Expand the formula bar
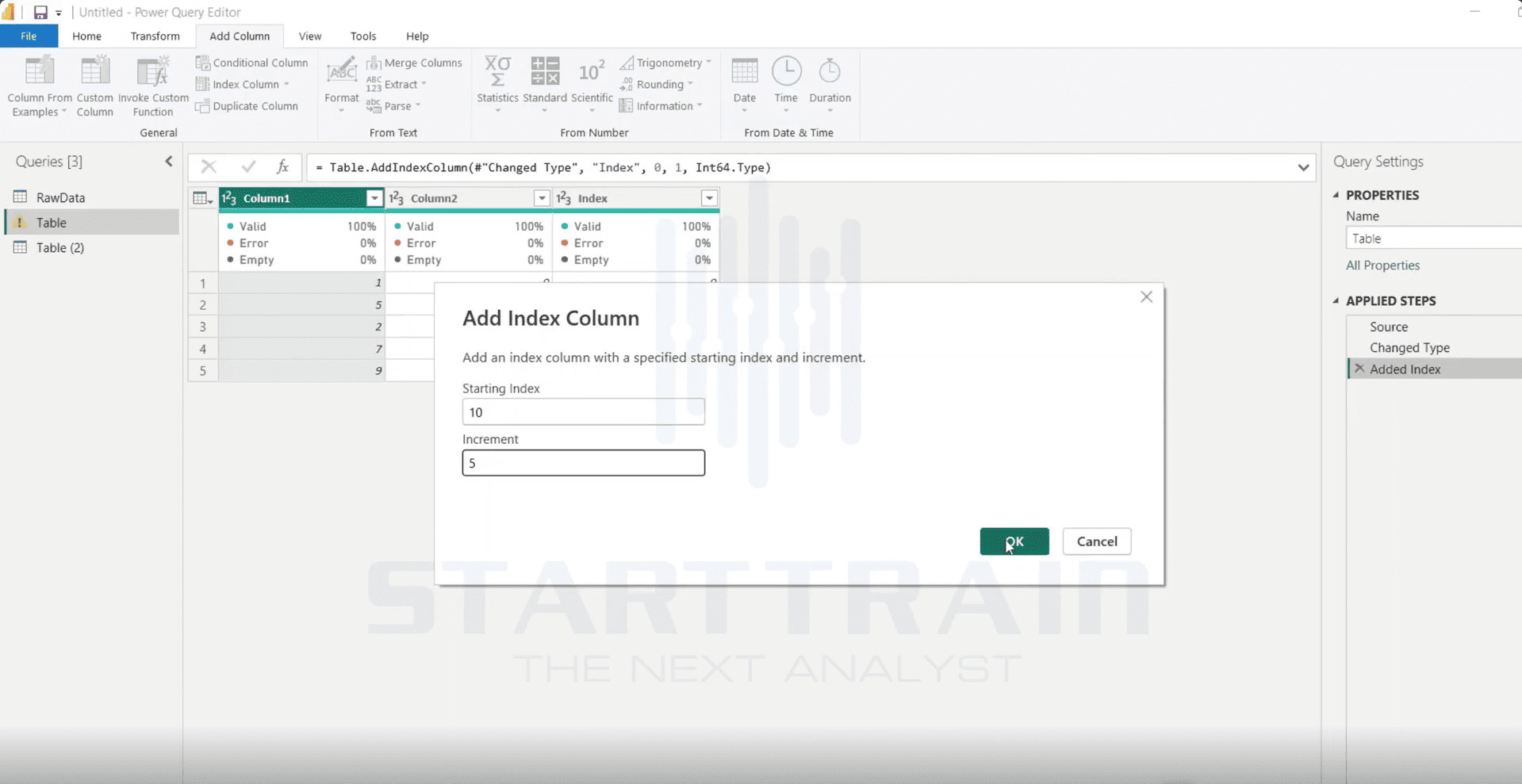This screenshot has height=784, width=1522. pyautogui.click(x=1303, y=167)
